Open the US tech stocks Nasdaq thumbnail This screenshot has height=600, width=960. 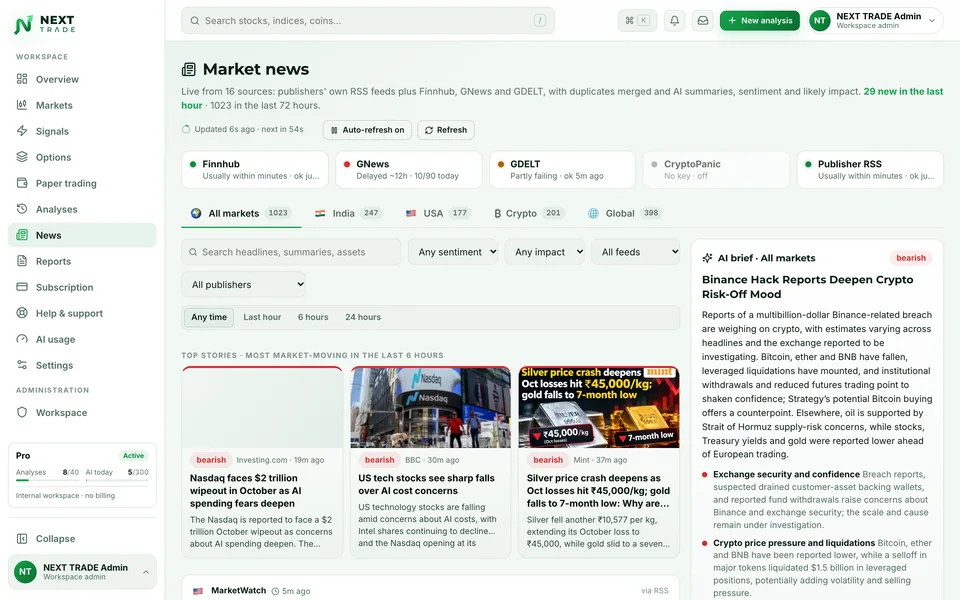[430, 408]
